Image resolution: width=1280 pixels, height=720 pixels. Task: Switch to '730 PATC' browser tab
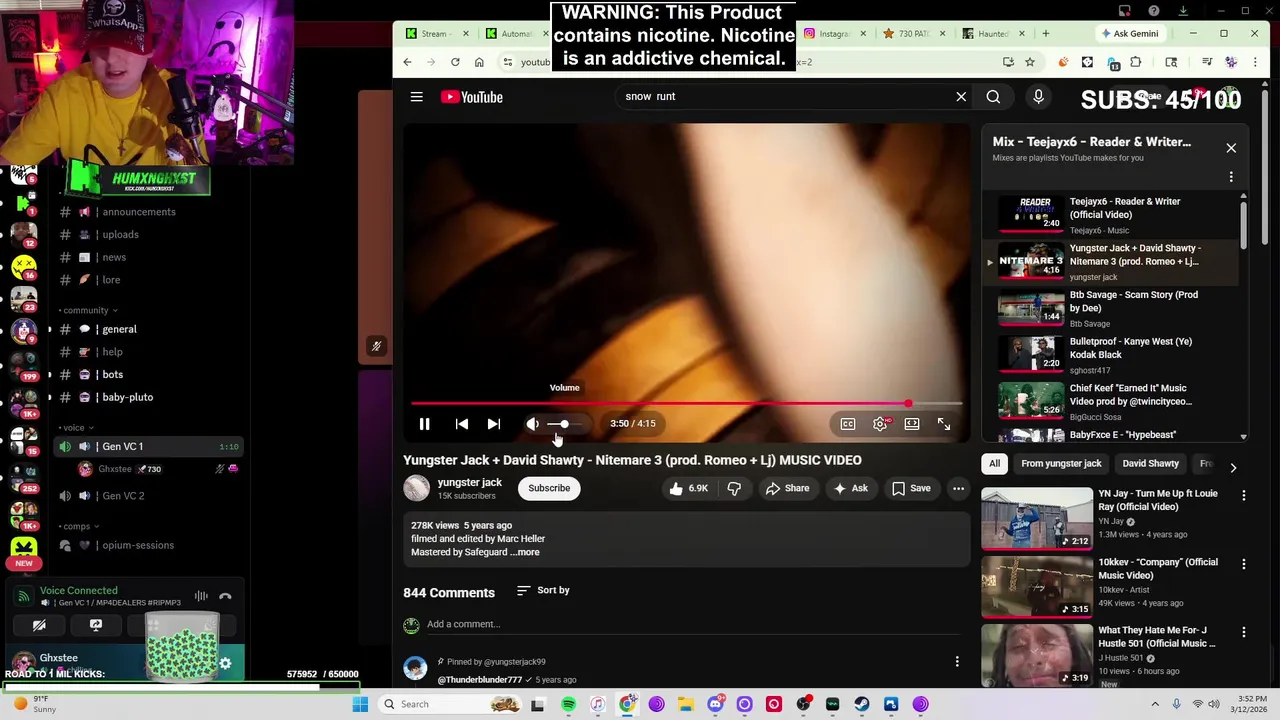[x=913, y=33]
